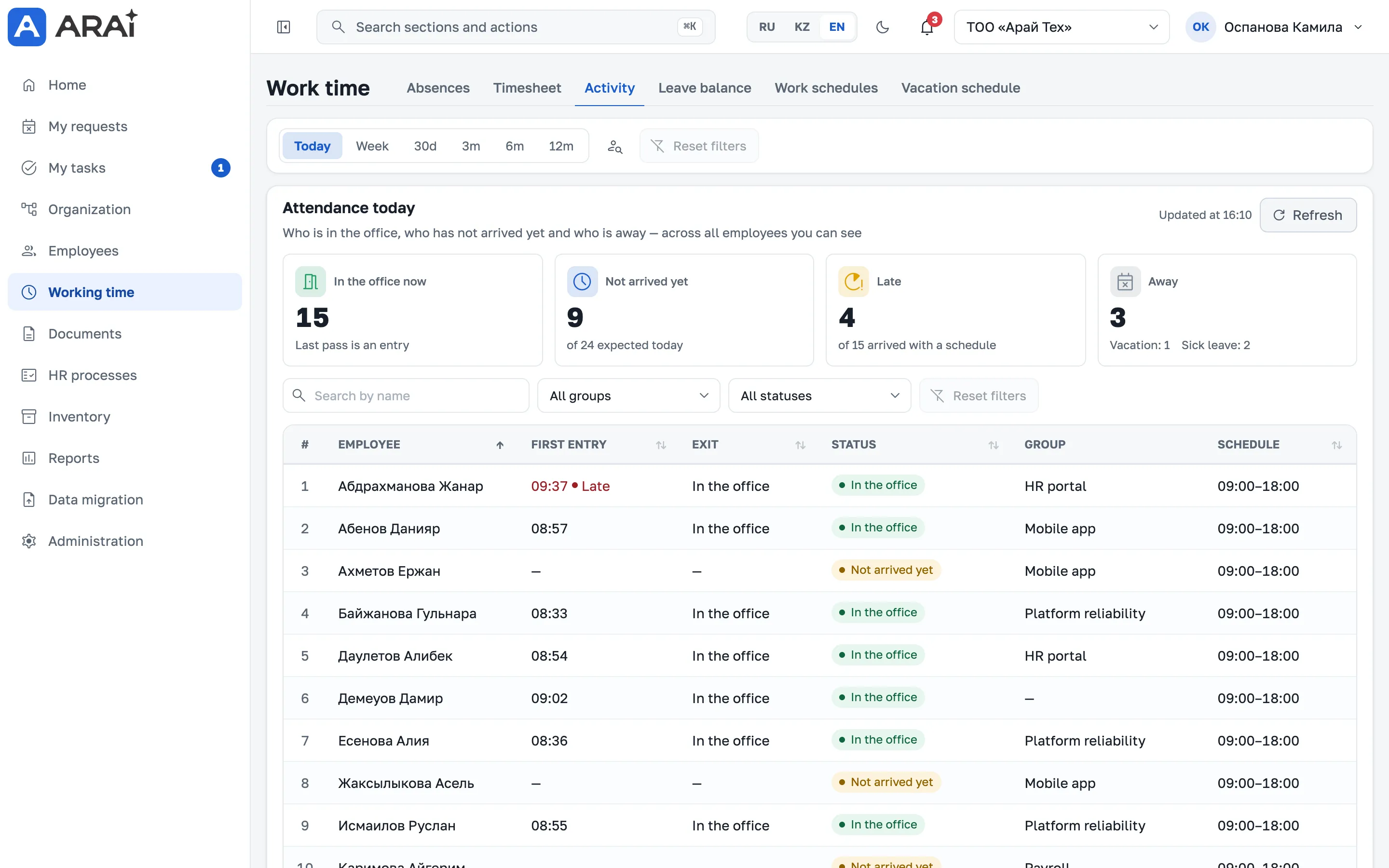Open user menu Оспанова Камила
1389x868 pixels.
click(1275, 27)
